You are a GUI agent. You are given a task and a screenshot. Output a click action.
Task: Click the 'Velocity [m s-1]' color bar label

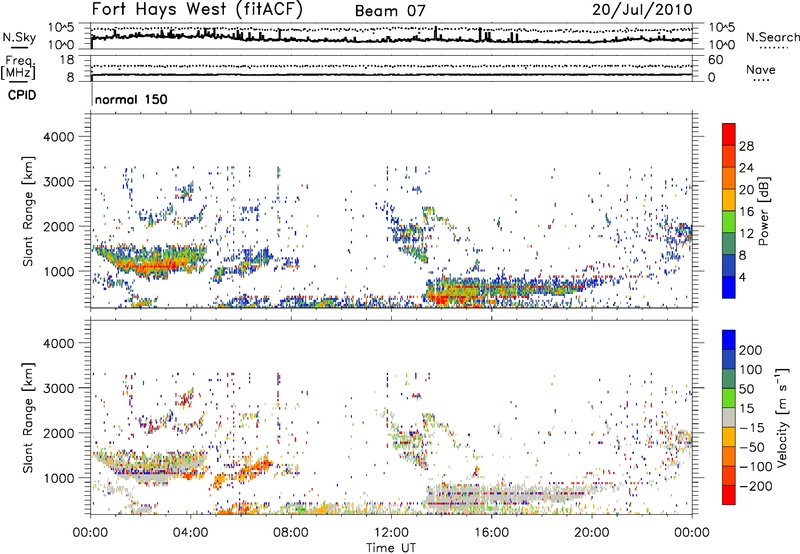pyautogui.click(x=782, y=417)
